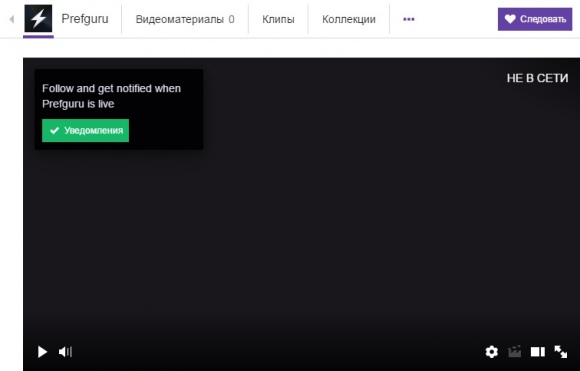Go to the Коллекции tab
Viewport: 580px width, 371px height.
(349, 19)
